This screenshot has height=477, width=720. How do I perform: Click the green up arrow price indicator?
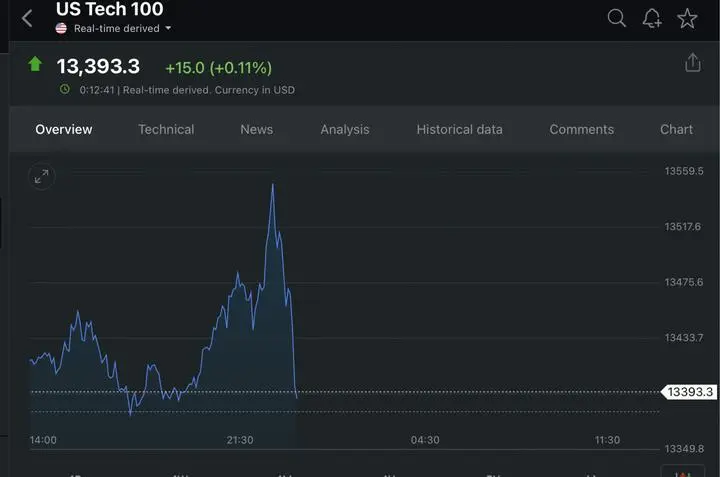pos(35,64)
